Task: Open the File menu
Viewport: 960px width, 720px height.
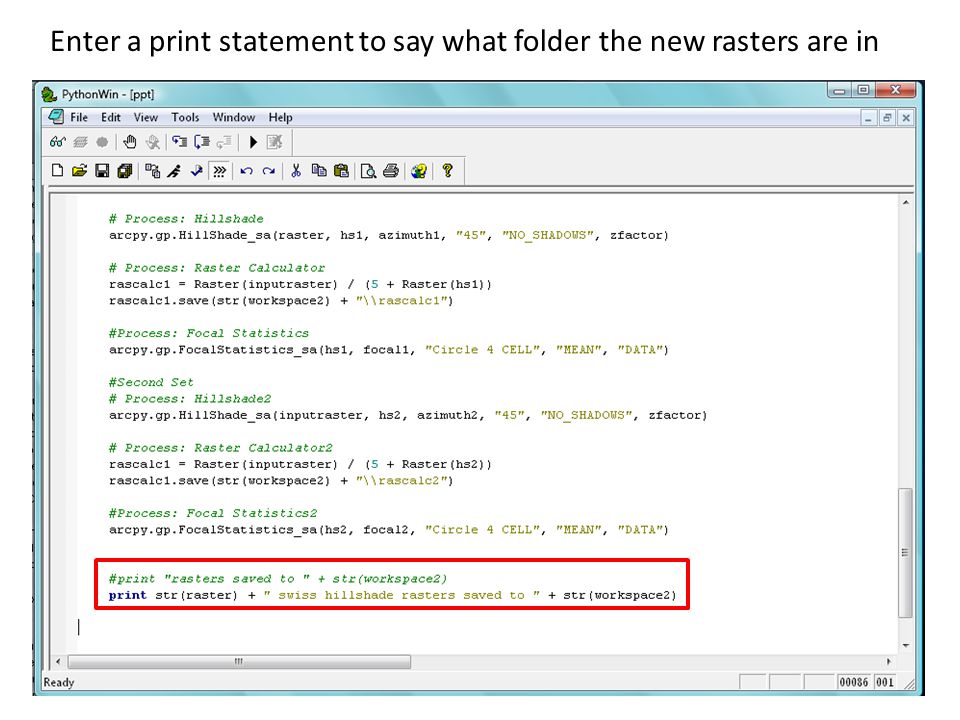Action: coord(79,117)
